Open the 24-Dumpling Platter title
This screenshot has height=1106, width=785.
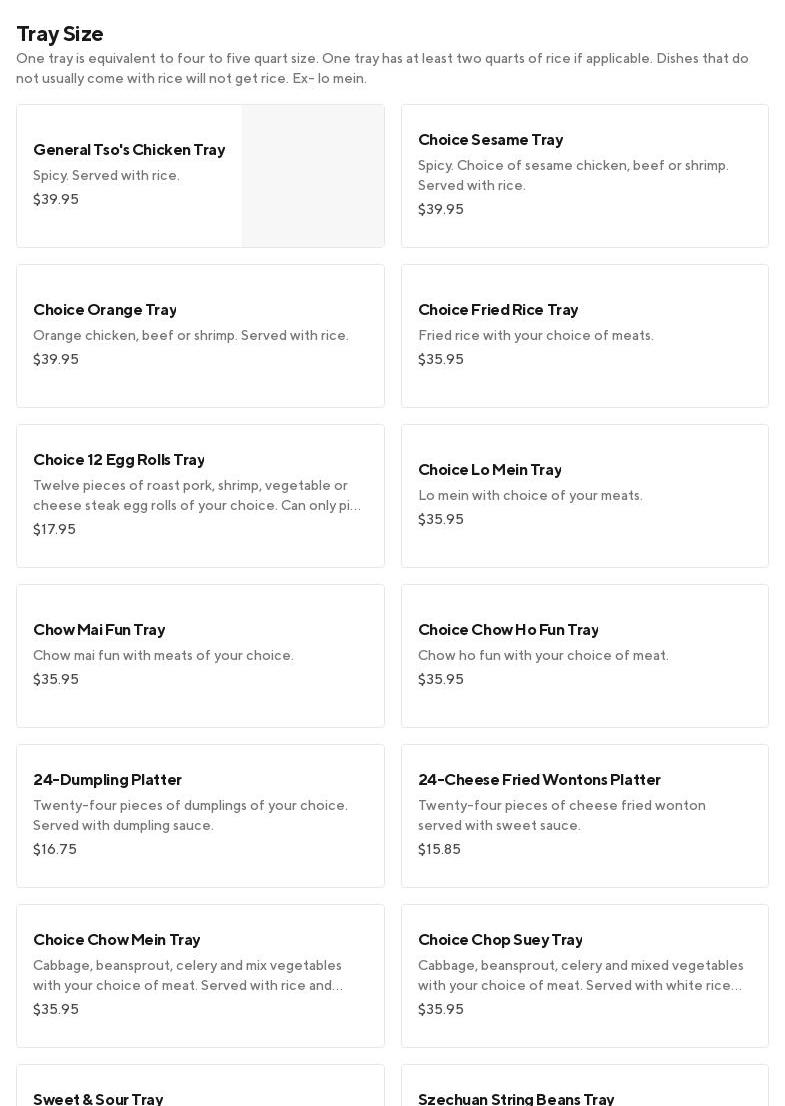click(x=107, y=780)
